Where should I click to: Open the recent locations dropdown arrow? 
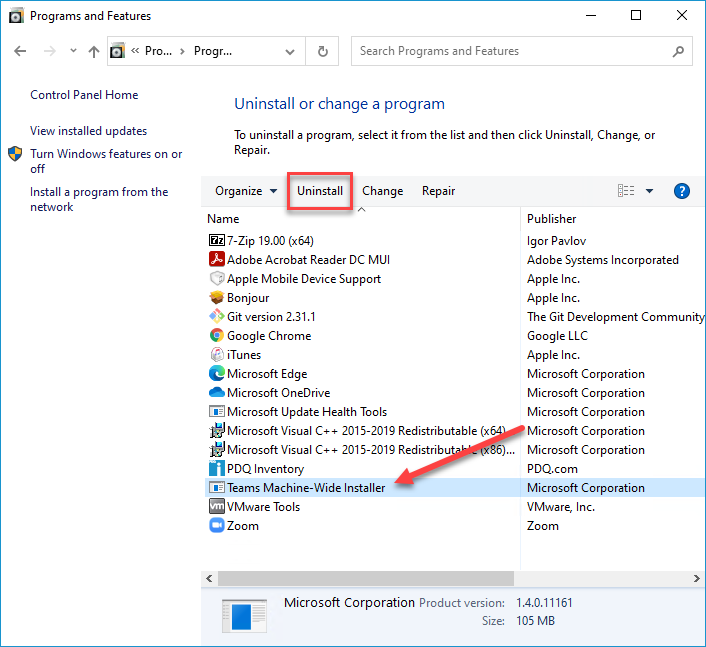coord(73,51)
